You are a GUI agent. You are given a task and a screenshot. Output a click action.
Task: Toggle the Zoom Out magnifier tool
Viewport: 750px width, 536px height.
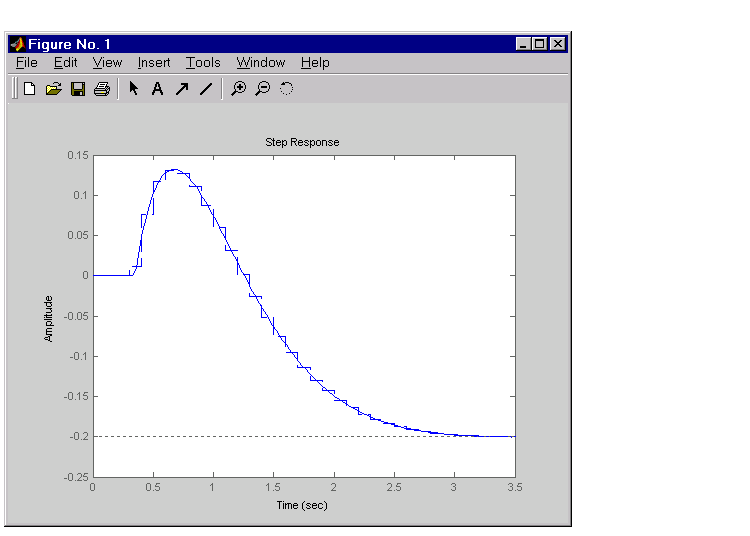[262, 89]
